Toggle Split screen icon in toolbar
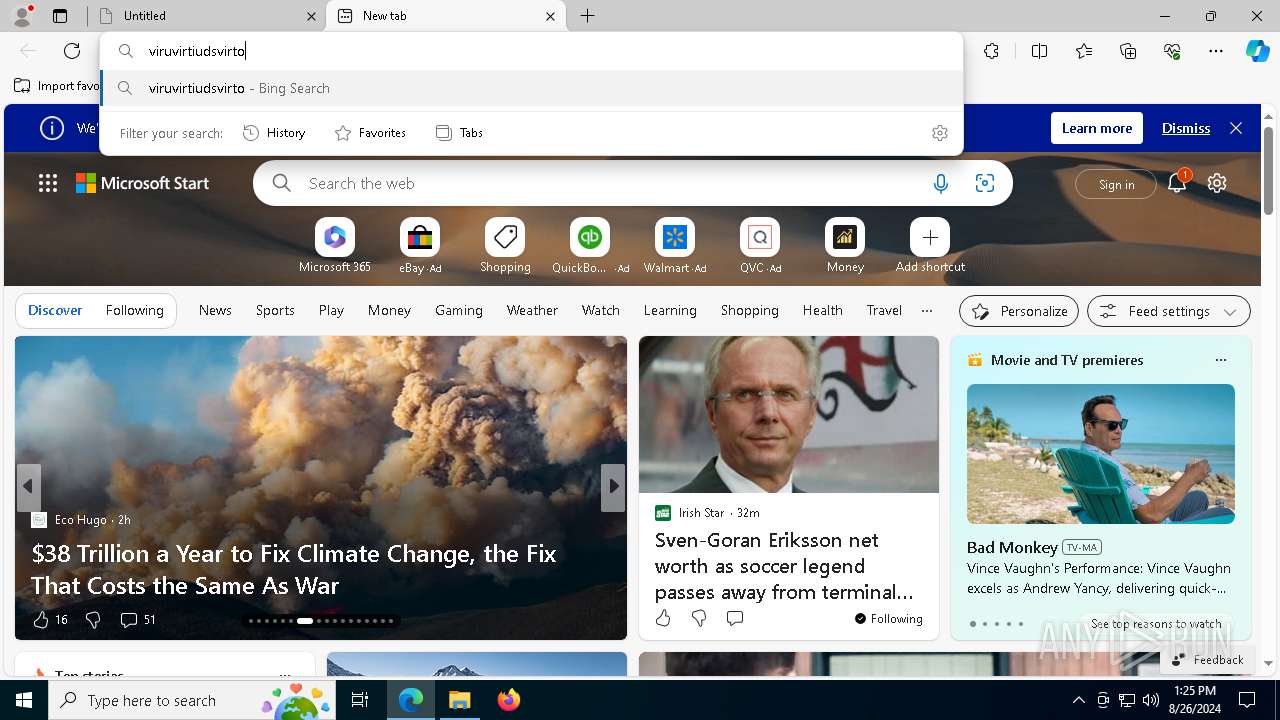This screenshot has height=720, width=1280. (x=1039, y=51)
